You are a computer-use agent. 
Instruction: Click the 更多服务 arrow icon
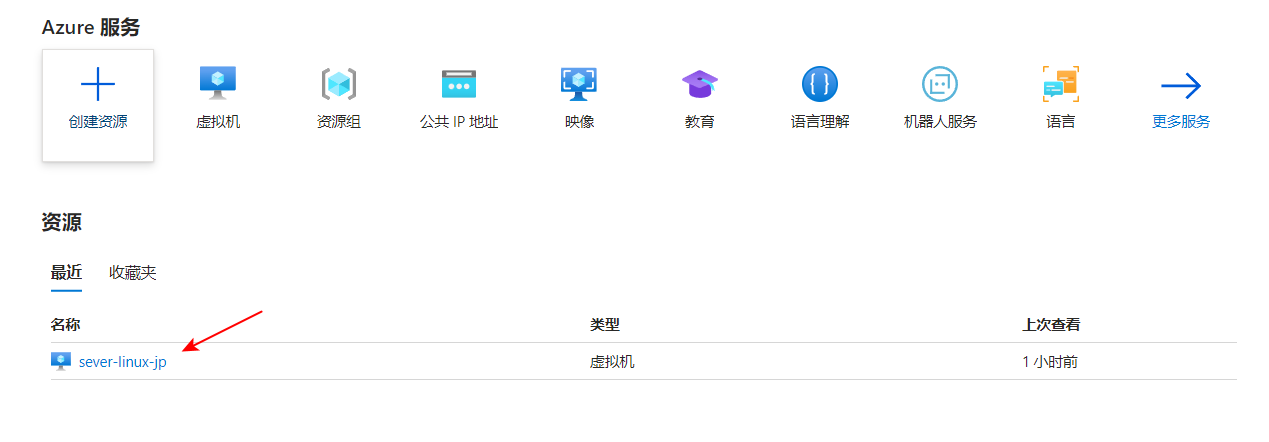(x=1181, y=86)
